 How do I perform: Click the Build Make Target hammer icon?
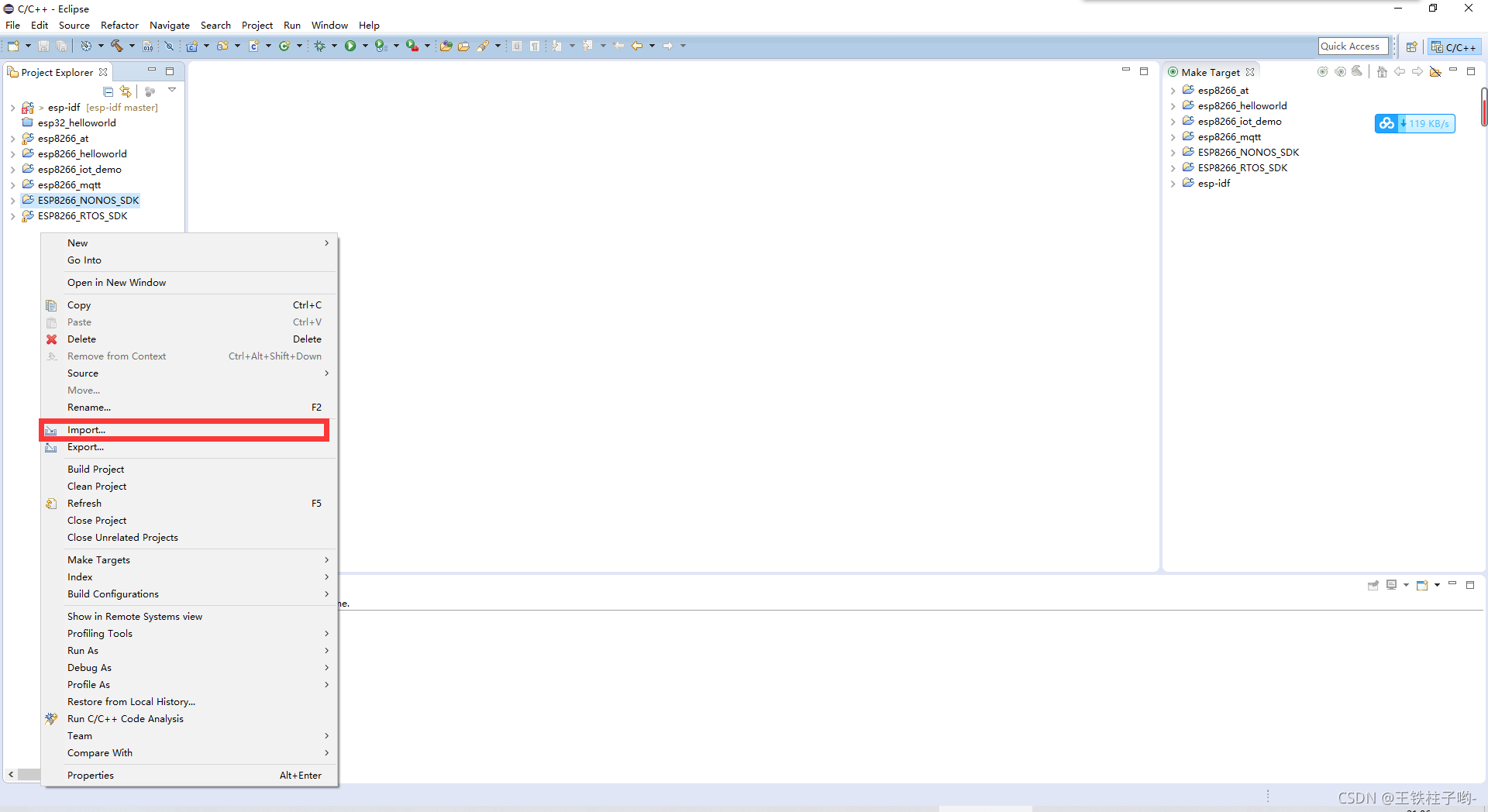click(x=1357, y=72)
